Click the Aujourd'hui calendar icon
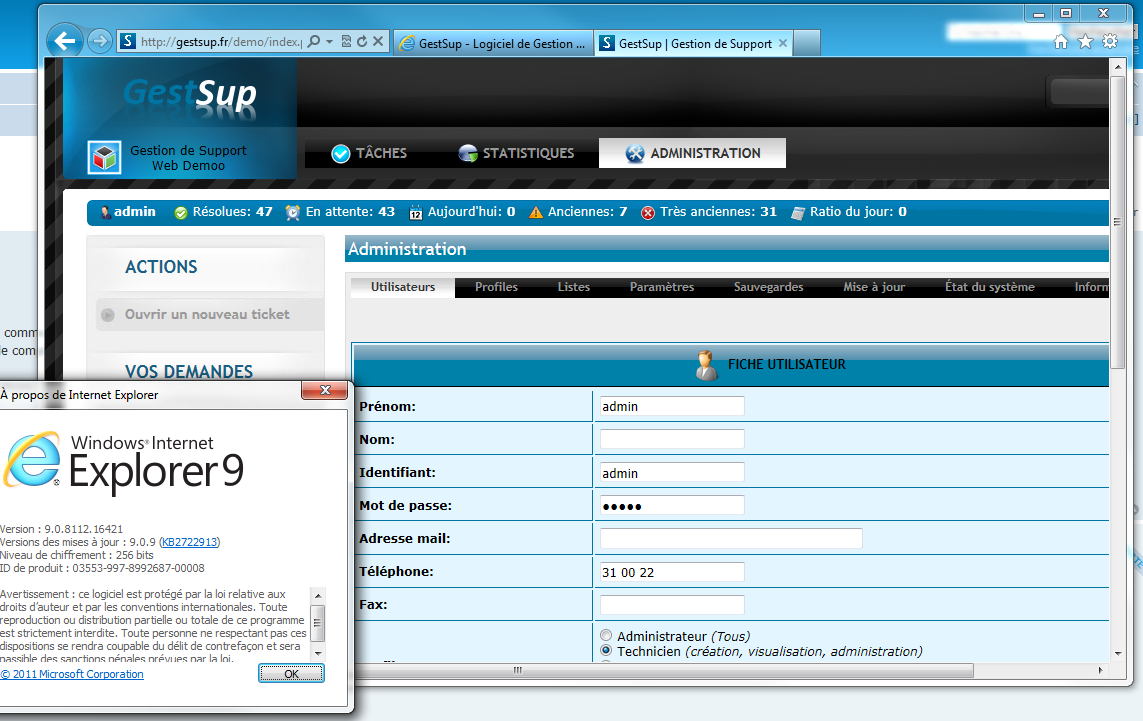Image resolution: width=1143 pixels, height=721 pixels. click(416, 213)
